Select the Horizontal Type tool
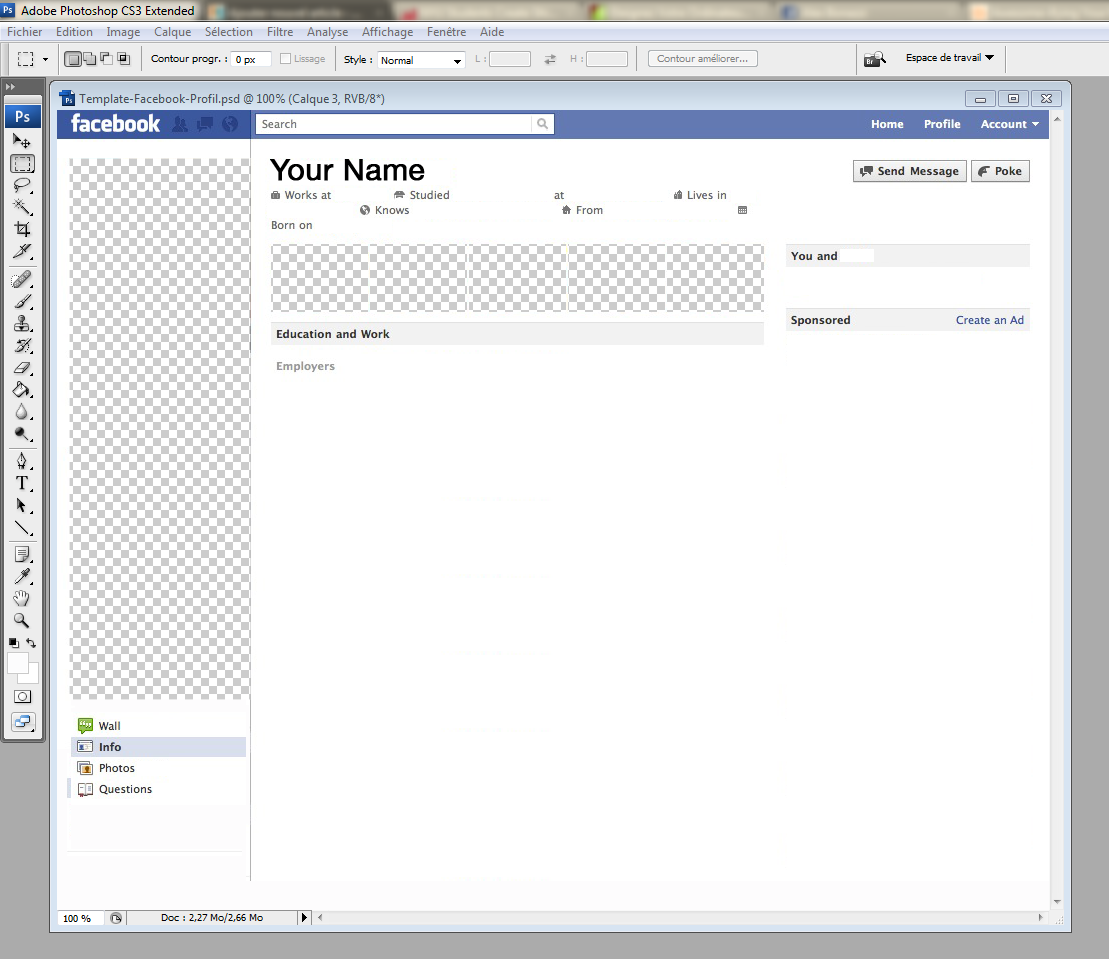This screenshot has height=959, width=1109. (x=22, y=483)
